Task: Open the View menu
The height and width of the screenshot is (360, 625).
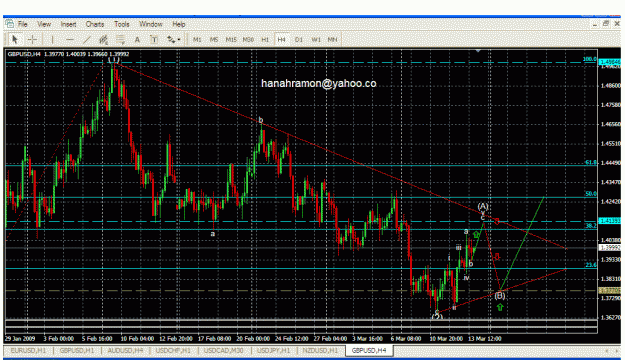Action: coord(44,24)
